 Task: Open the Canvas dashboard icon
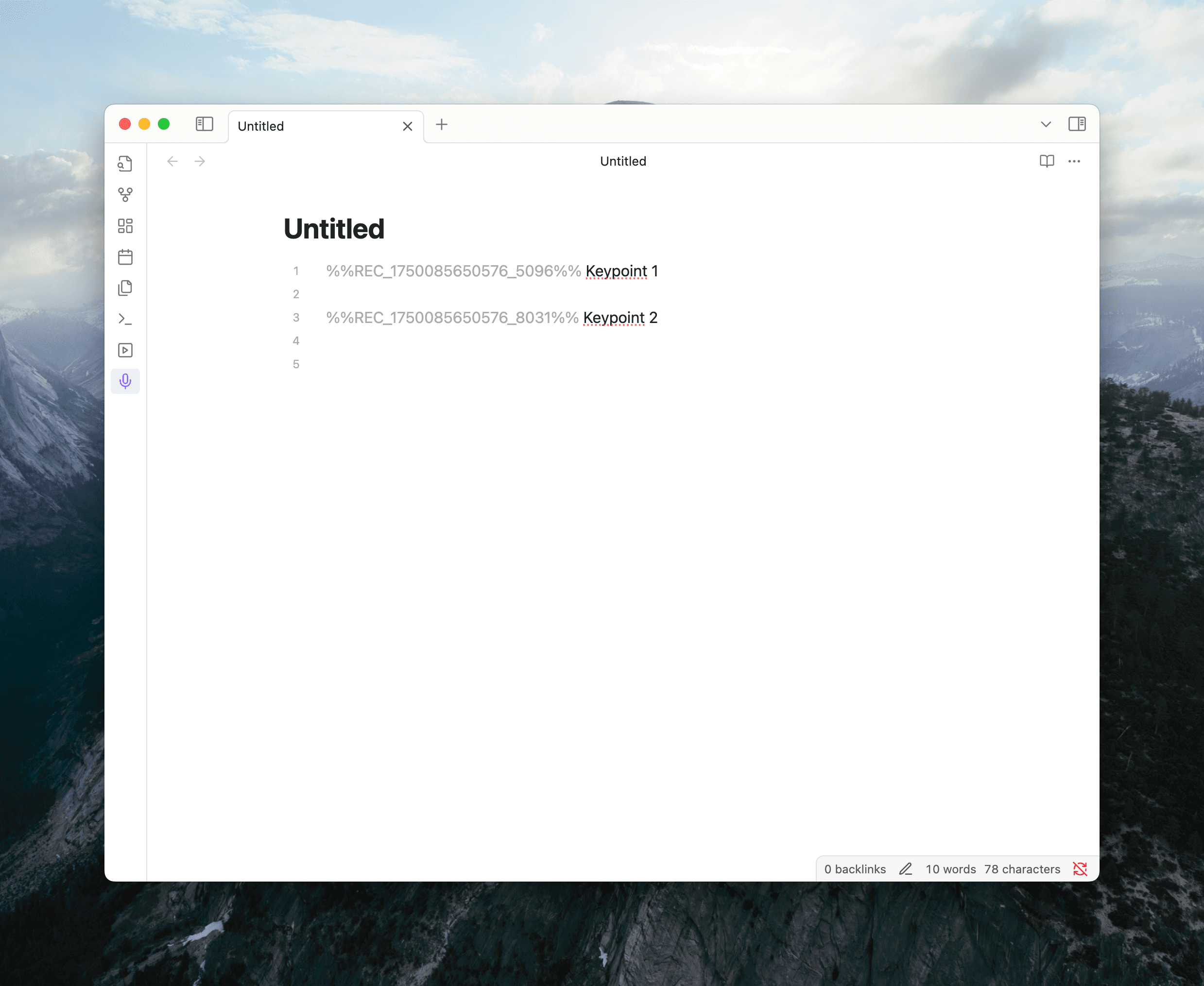click(x=125, y=226)
